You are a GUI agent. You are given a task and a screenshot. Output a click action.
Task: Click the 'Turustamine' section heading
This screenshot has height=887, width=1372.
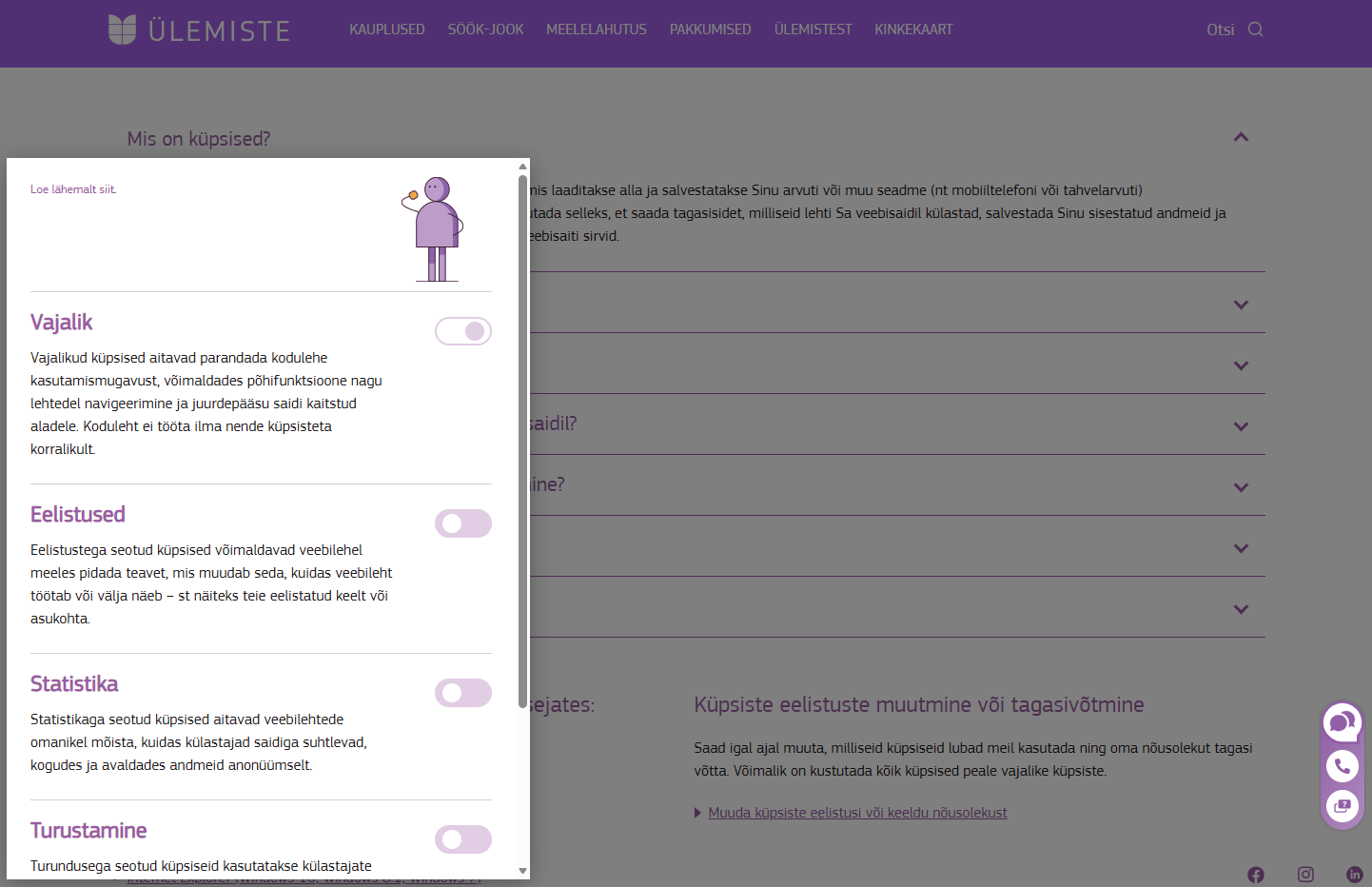click(88, 831)
